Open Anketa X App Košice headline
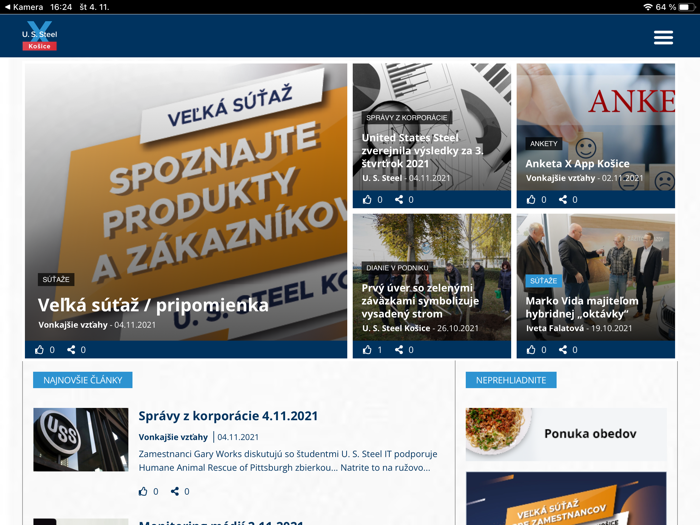 pos(577,163)
